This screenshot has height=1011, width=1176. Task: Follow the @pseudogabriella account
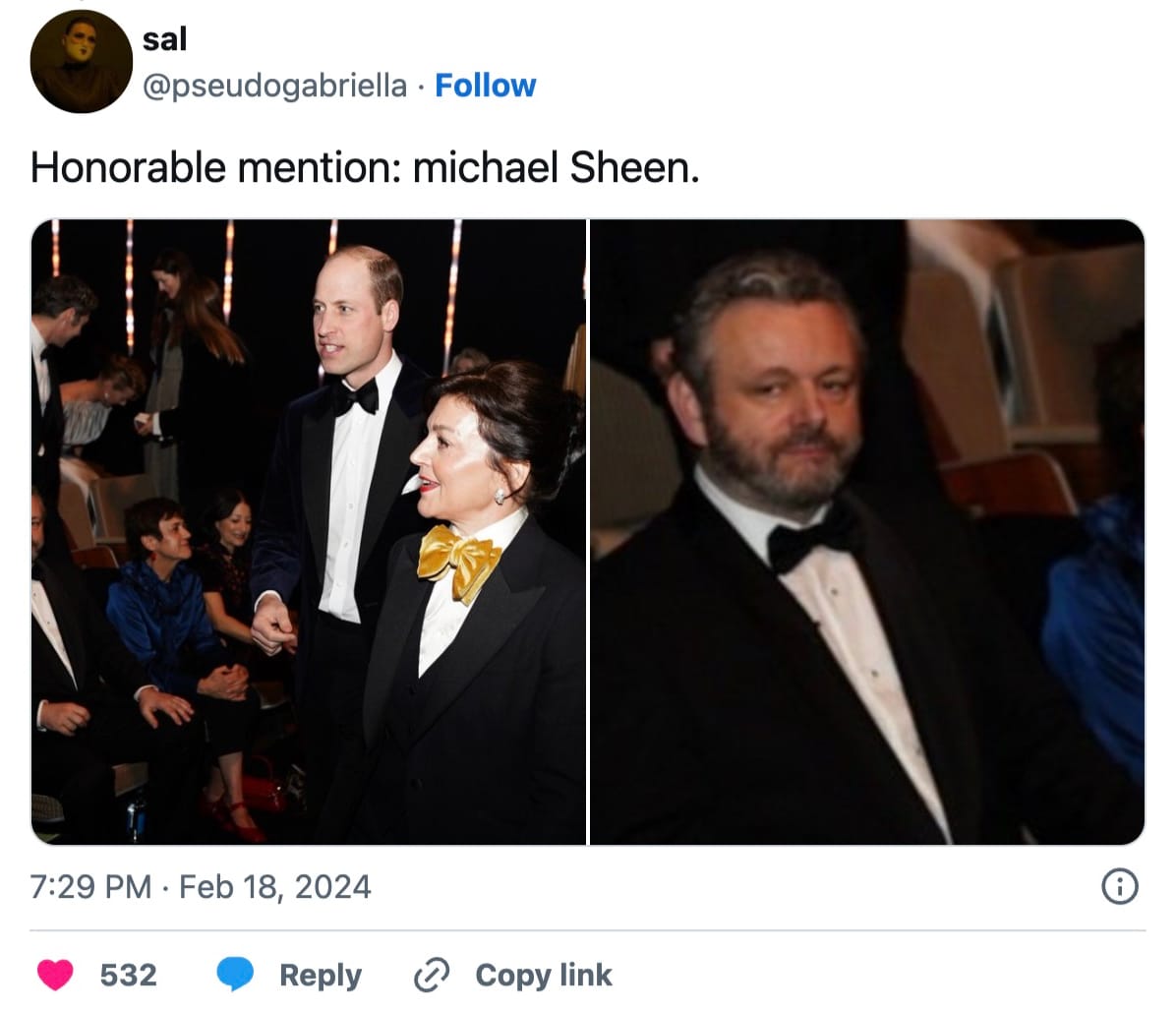[x=485, y=86]
